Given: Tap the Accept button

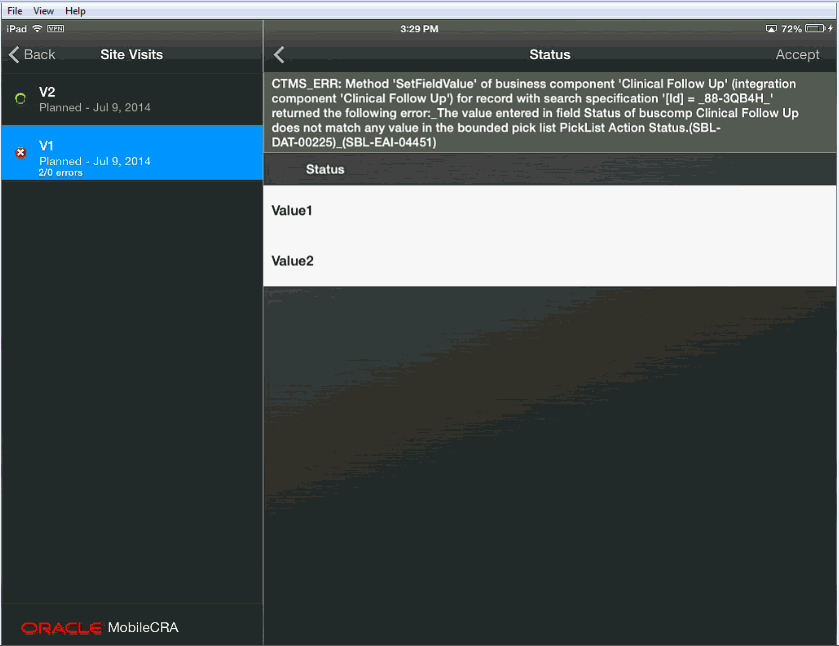Looking at the screenshot, I should click(797, 55).
